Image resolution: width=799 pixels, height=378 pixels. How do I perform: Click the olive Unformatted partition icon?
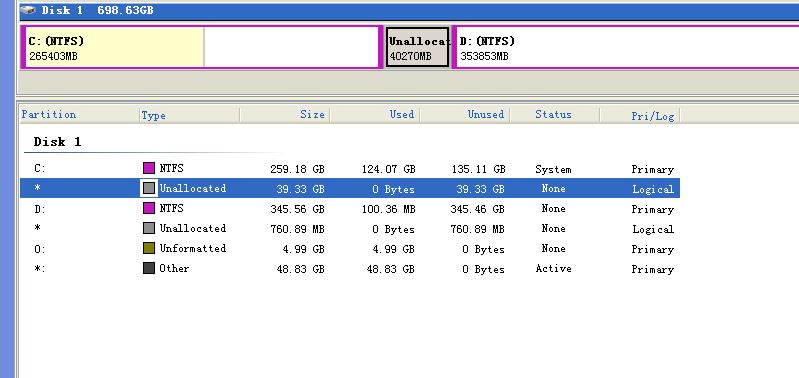pos(149,249)
